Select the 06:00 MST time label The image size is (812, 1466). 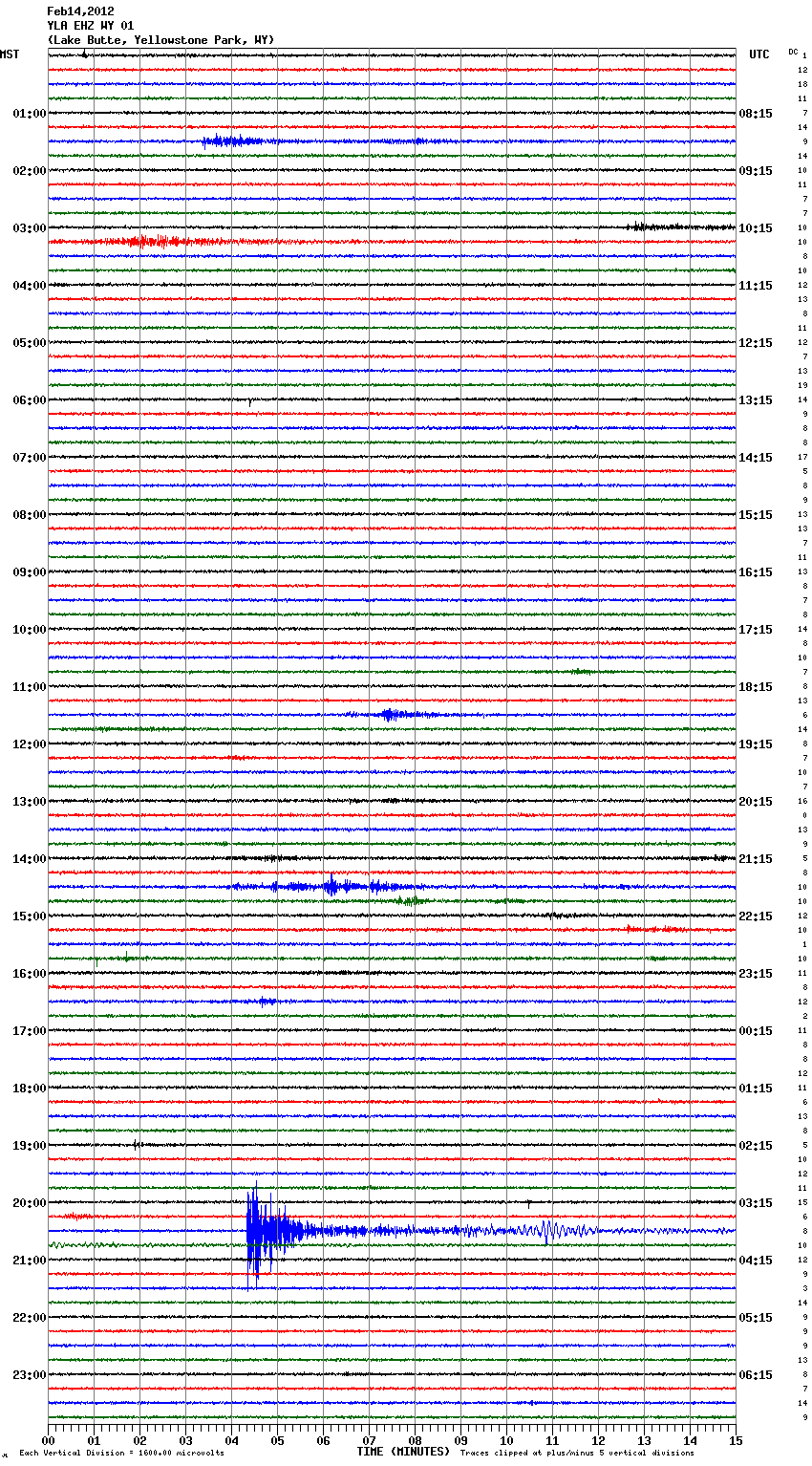click(30, 400)
